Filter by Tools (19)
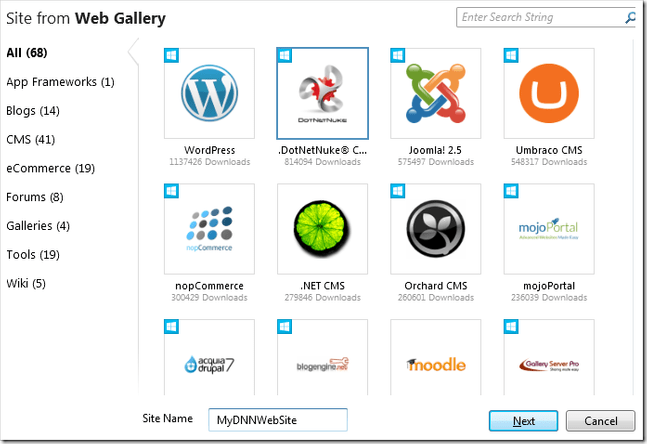Screen dimensions: 647x444 (33, 255)
